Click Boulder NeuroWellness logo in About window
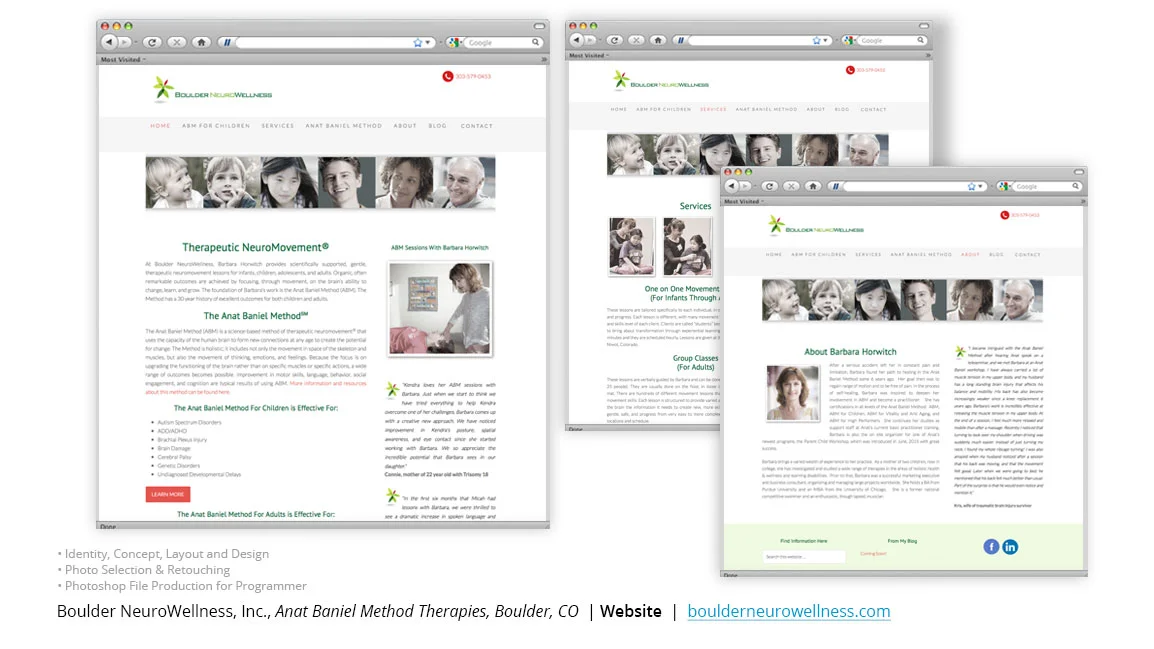The height and width of the screenshot is (649, 1154). [815, 227]
